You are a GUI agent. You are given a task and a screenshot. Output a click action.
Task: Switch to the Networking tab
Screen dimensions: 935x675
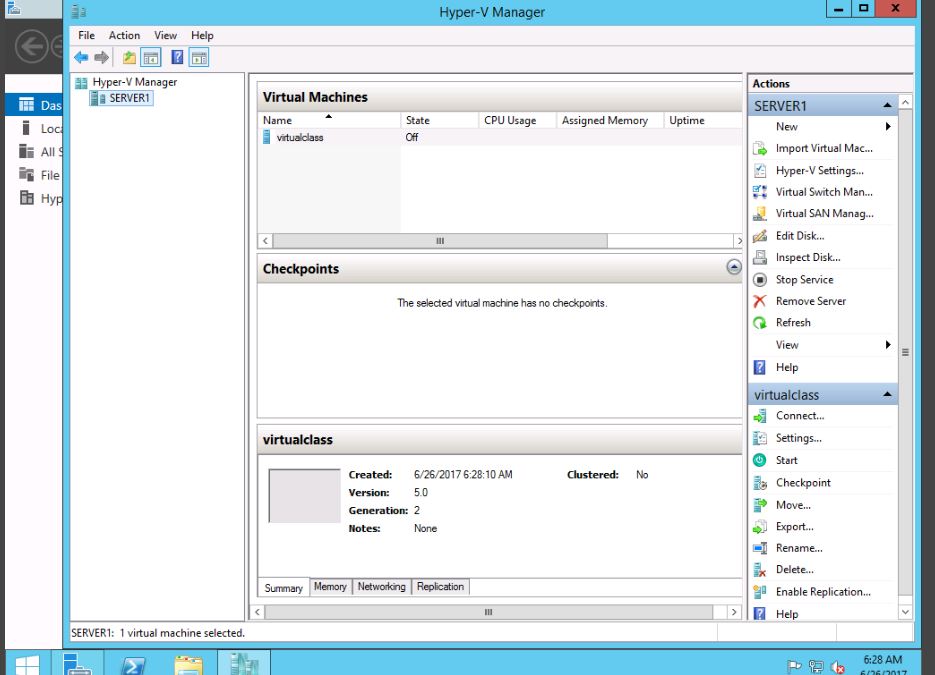click(x=381, y=587)
